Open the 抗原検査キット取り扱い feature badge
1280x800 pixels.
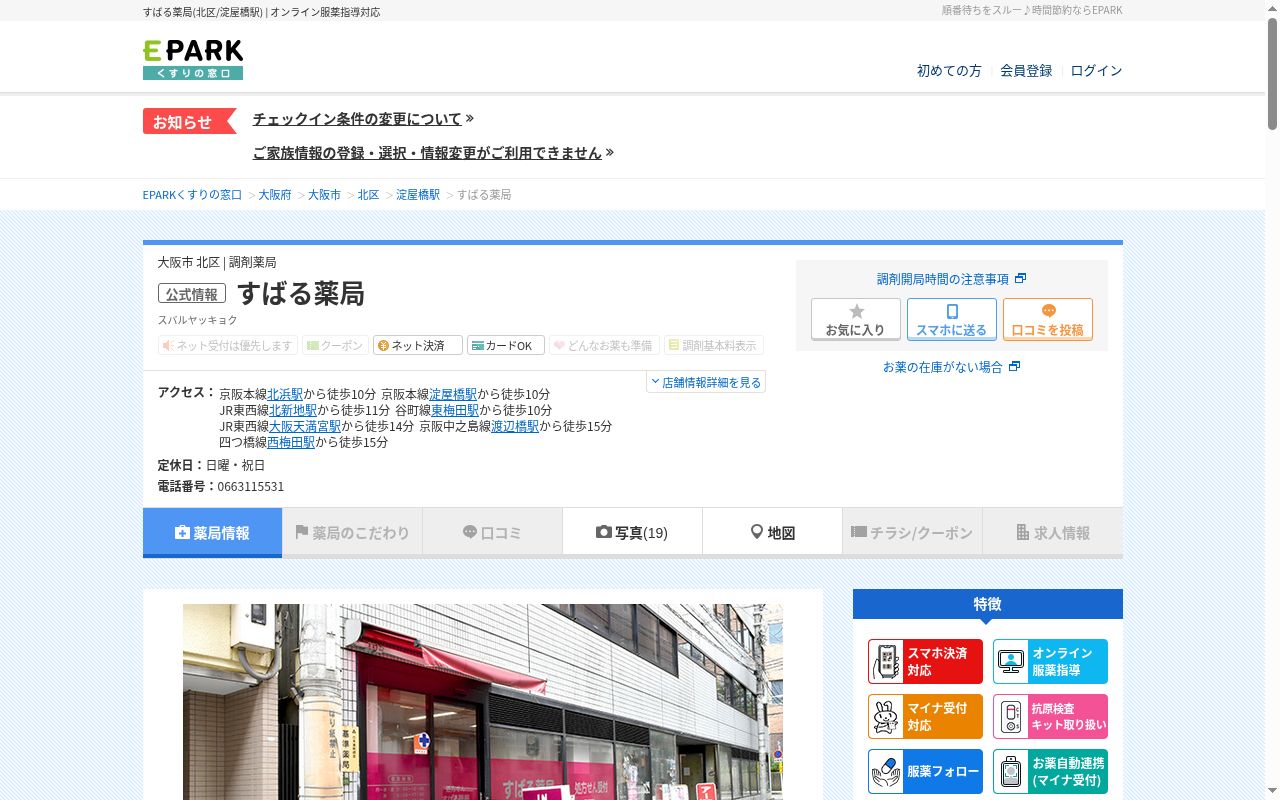tap(1050, 716)
